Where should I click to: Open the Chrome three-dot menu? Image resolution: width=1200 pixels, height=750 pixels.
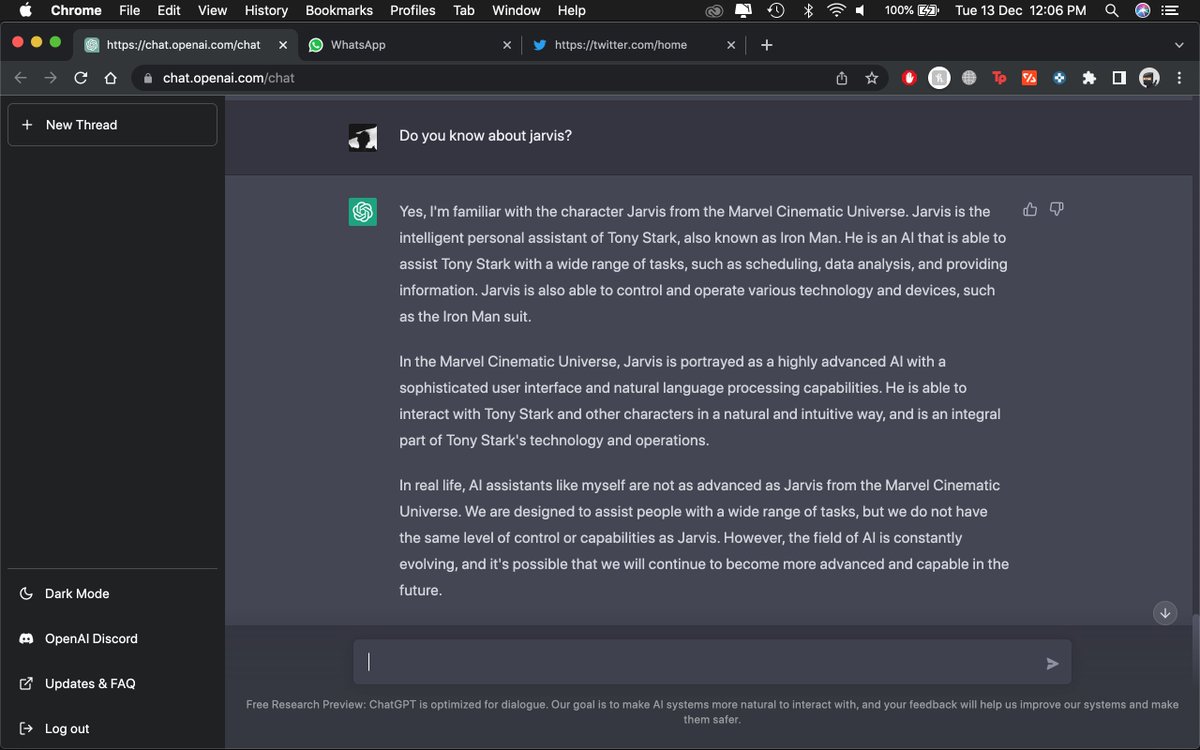click(1179, 77)
